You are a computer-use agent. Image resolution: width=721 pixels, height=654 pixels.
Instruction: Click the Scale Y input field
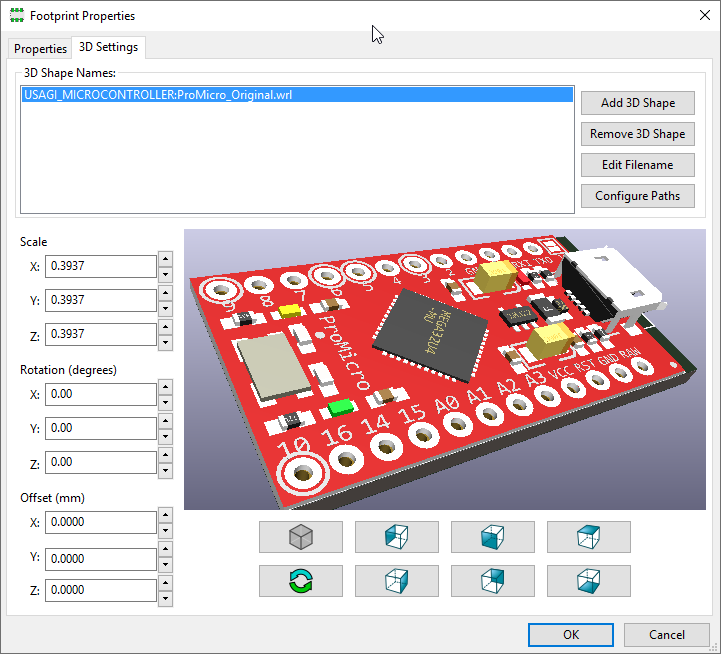[x=101, y=300]
